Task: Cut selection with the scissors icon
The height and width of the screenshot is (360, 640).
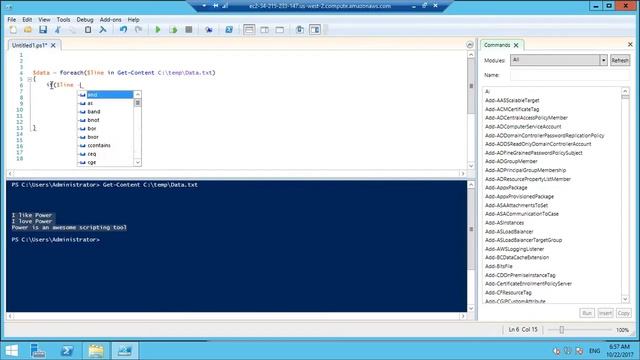Action: click(x=58, y=29)
